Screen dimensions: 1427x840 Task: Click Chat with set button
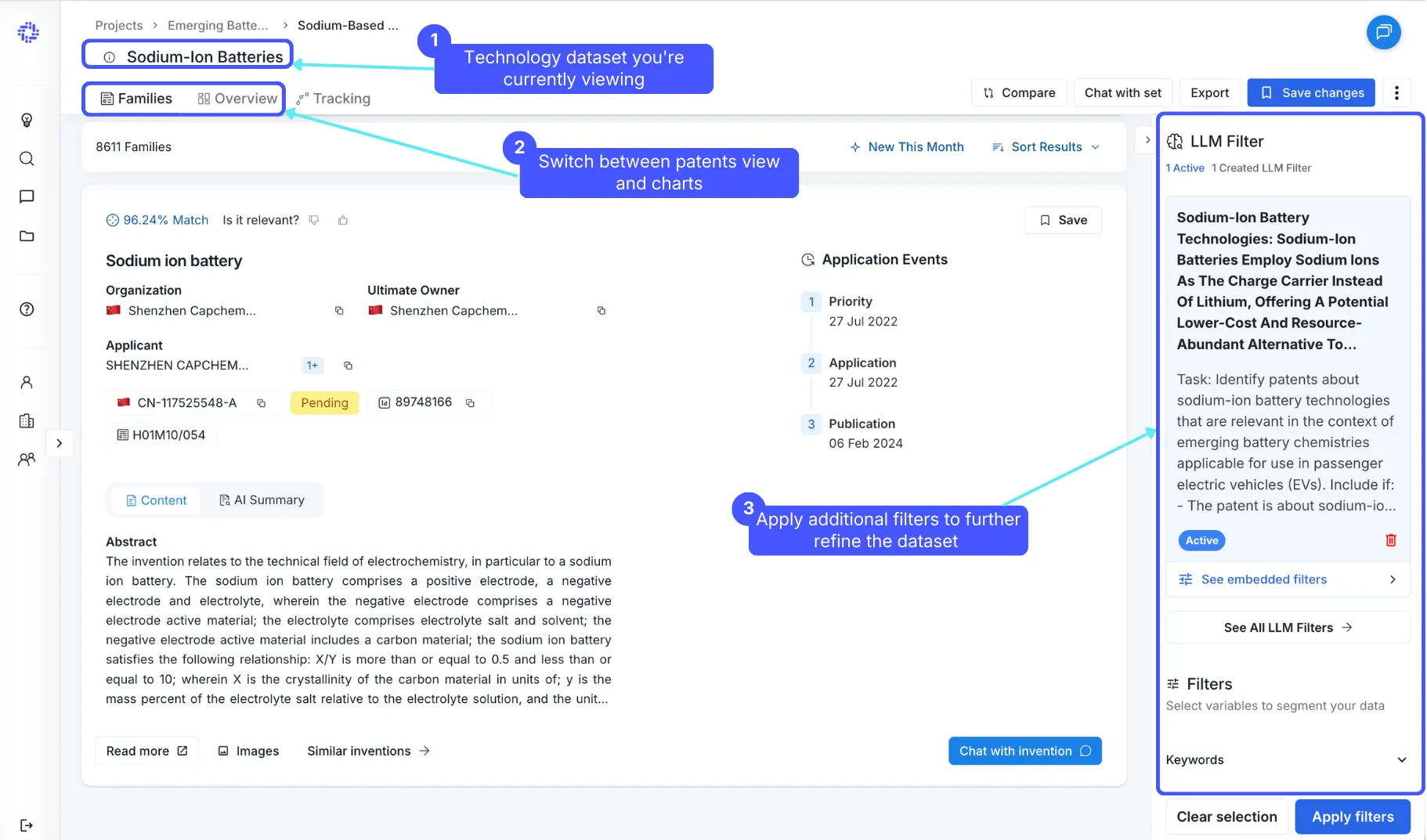point(1122,92)
